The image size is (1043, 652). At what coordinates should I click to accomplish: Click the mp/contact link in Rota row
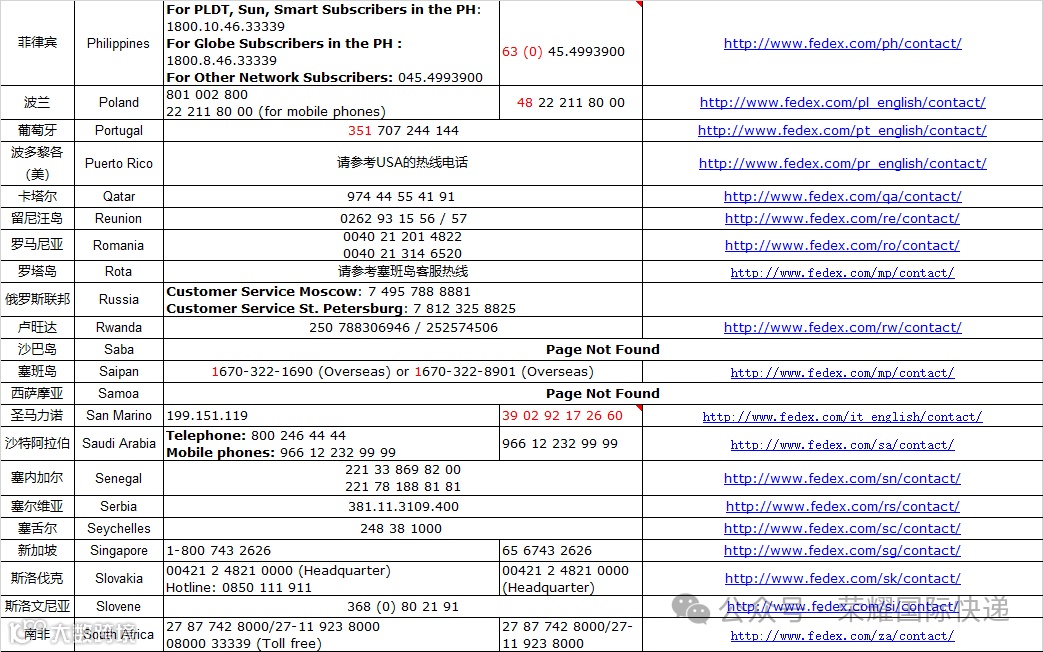point(842,273)
